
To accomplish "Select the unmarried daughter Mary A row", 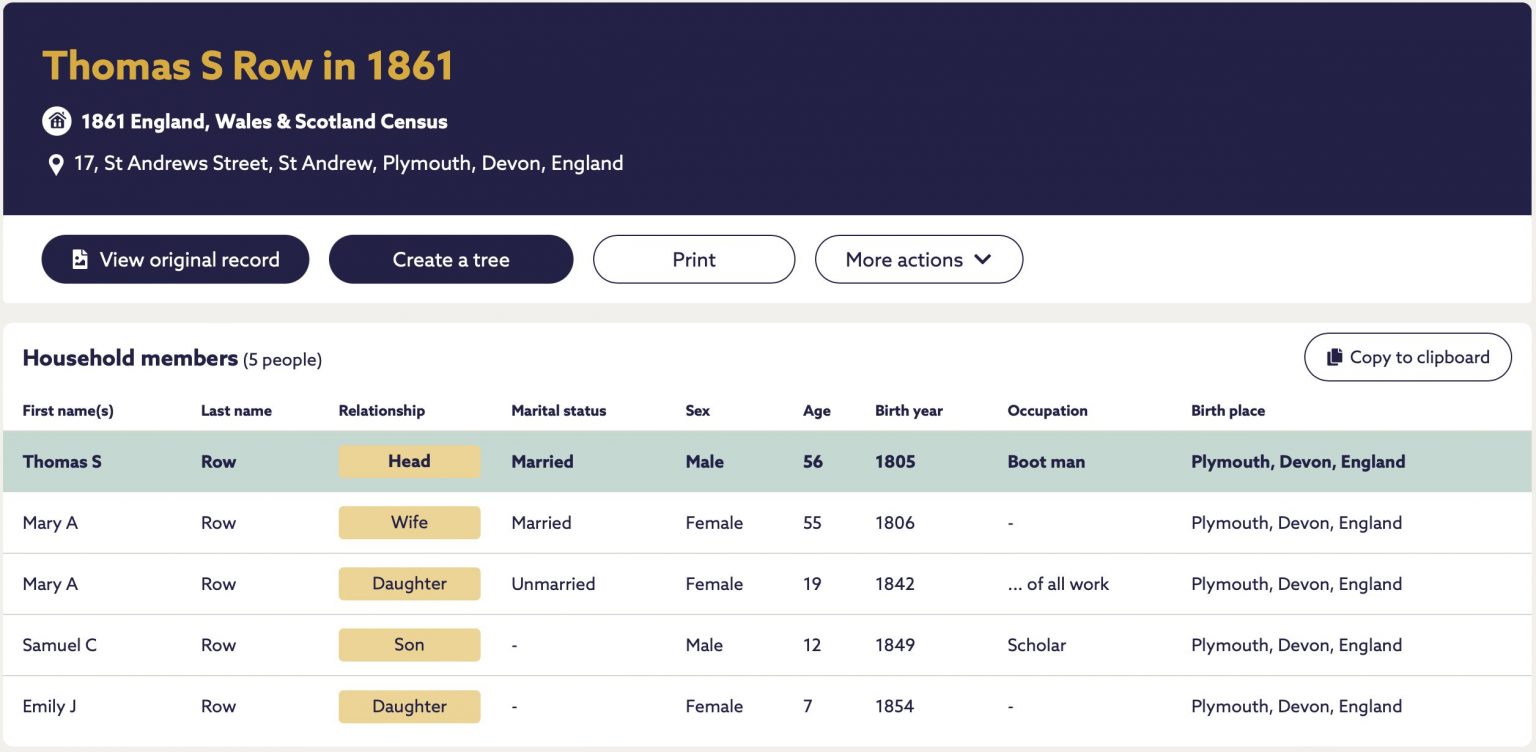I will click(x=767, y=584).
